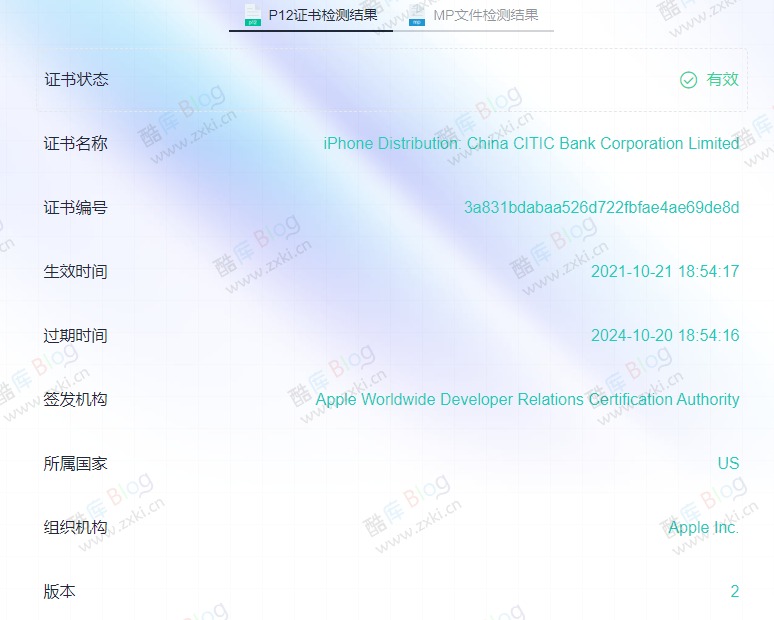Click the 证书状态 label
774x620 pixels.
click(x=76, y=79)
